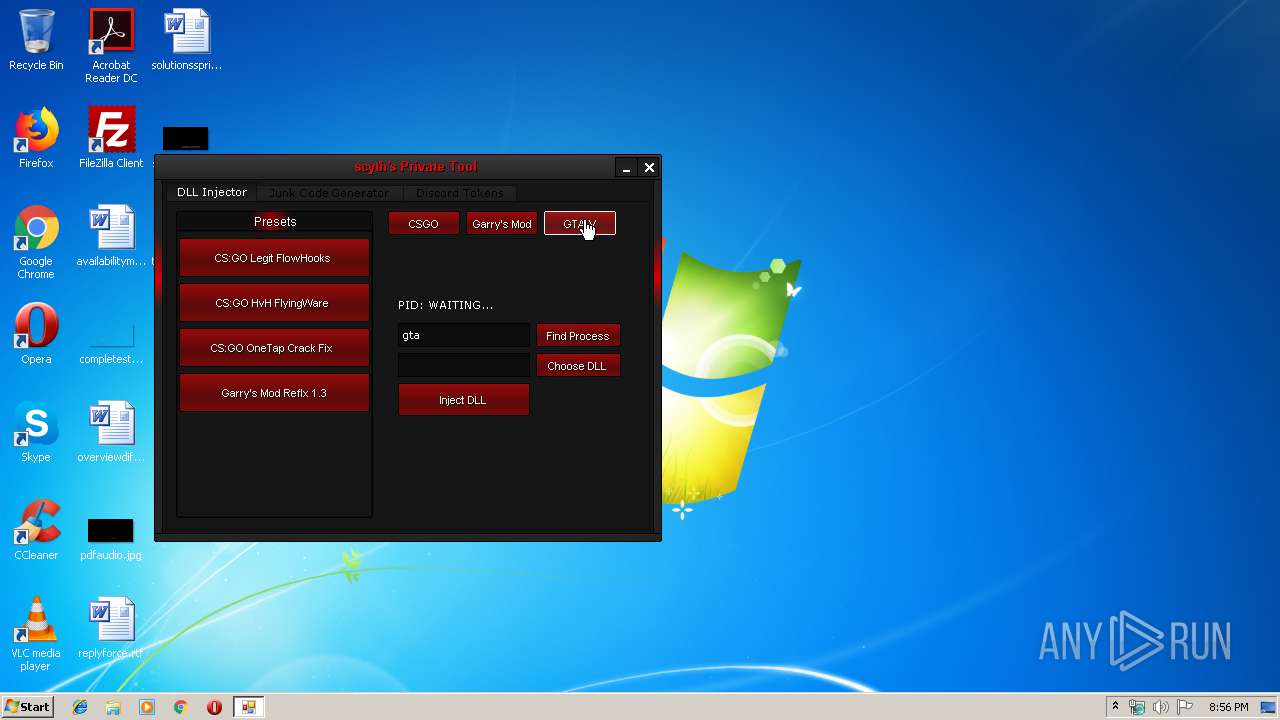Launch Firefox from the desktop

pos(36,139)
